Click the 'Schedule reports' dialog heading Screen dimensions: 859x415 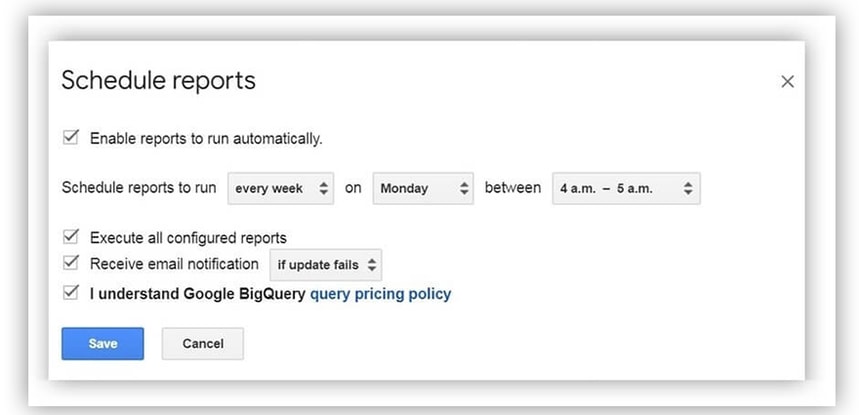pyautogui.click(x=158, y=80)
